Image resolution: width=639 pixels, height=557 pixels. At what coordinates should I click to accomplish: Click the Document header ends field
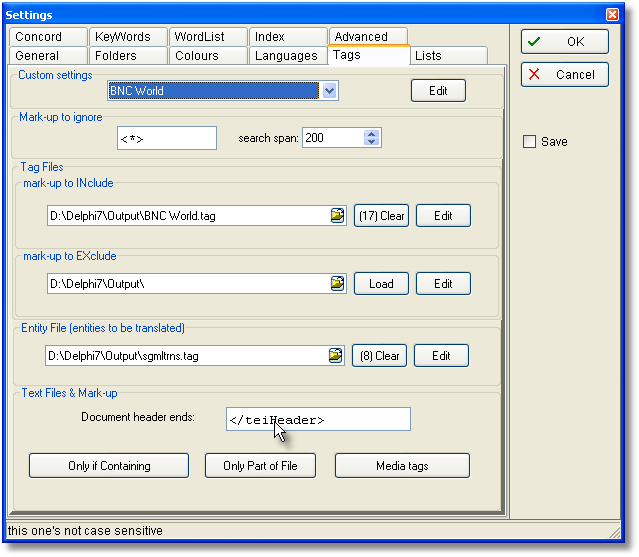pos(318,419)
